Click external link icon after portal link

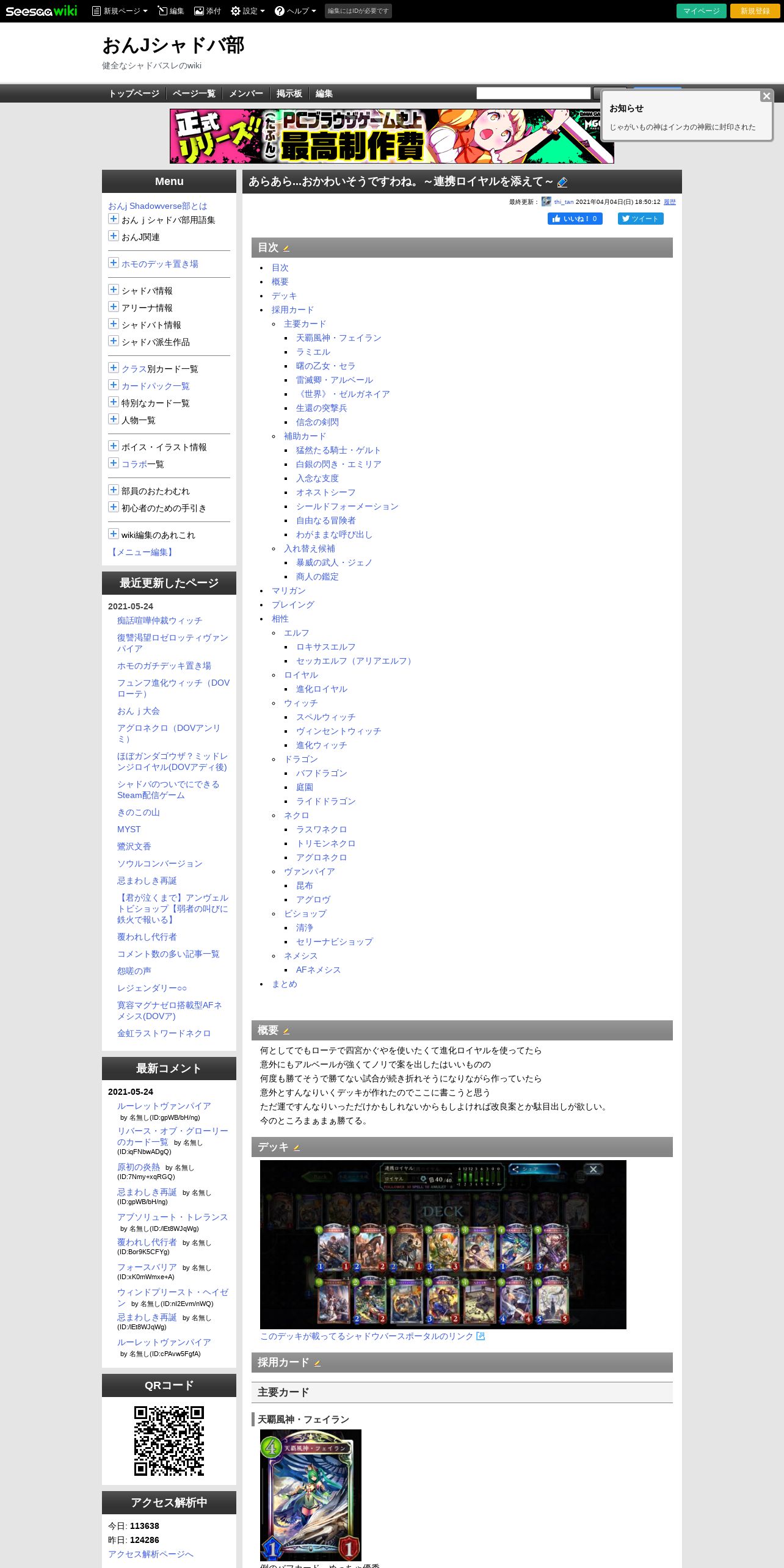(481, 1336)
